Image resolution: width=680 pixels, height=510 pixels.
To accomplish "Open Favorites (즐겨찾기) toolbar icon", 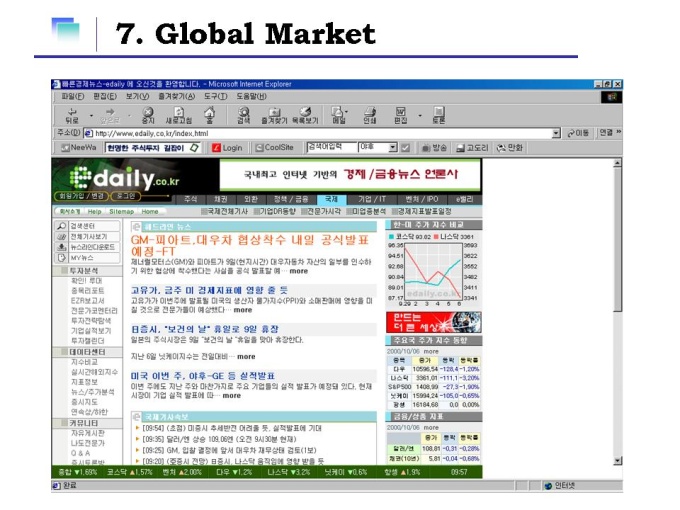I will (x=274, y=115).
